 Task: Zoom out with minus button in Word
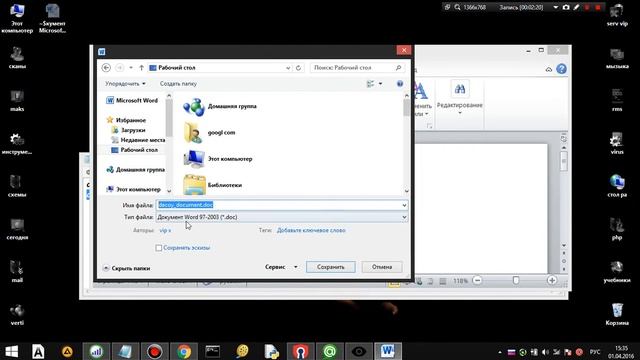point(477,280)
